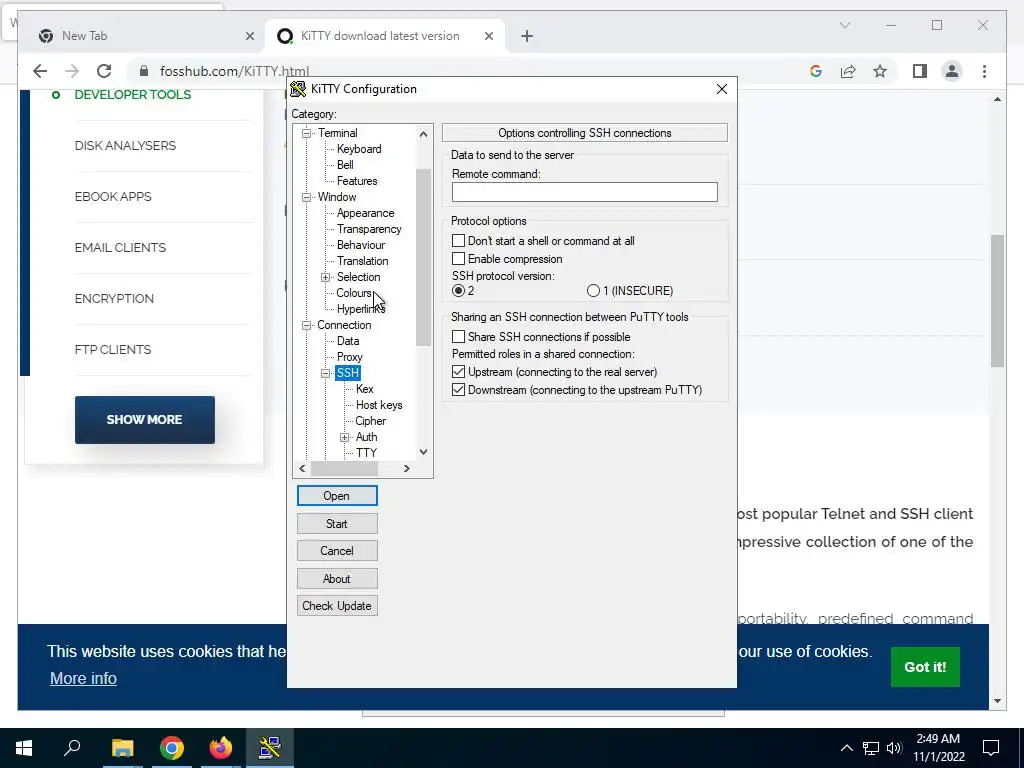Enable compression checkbox

(458, 259)
